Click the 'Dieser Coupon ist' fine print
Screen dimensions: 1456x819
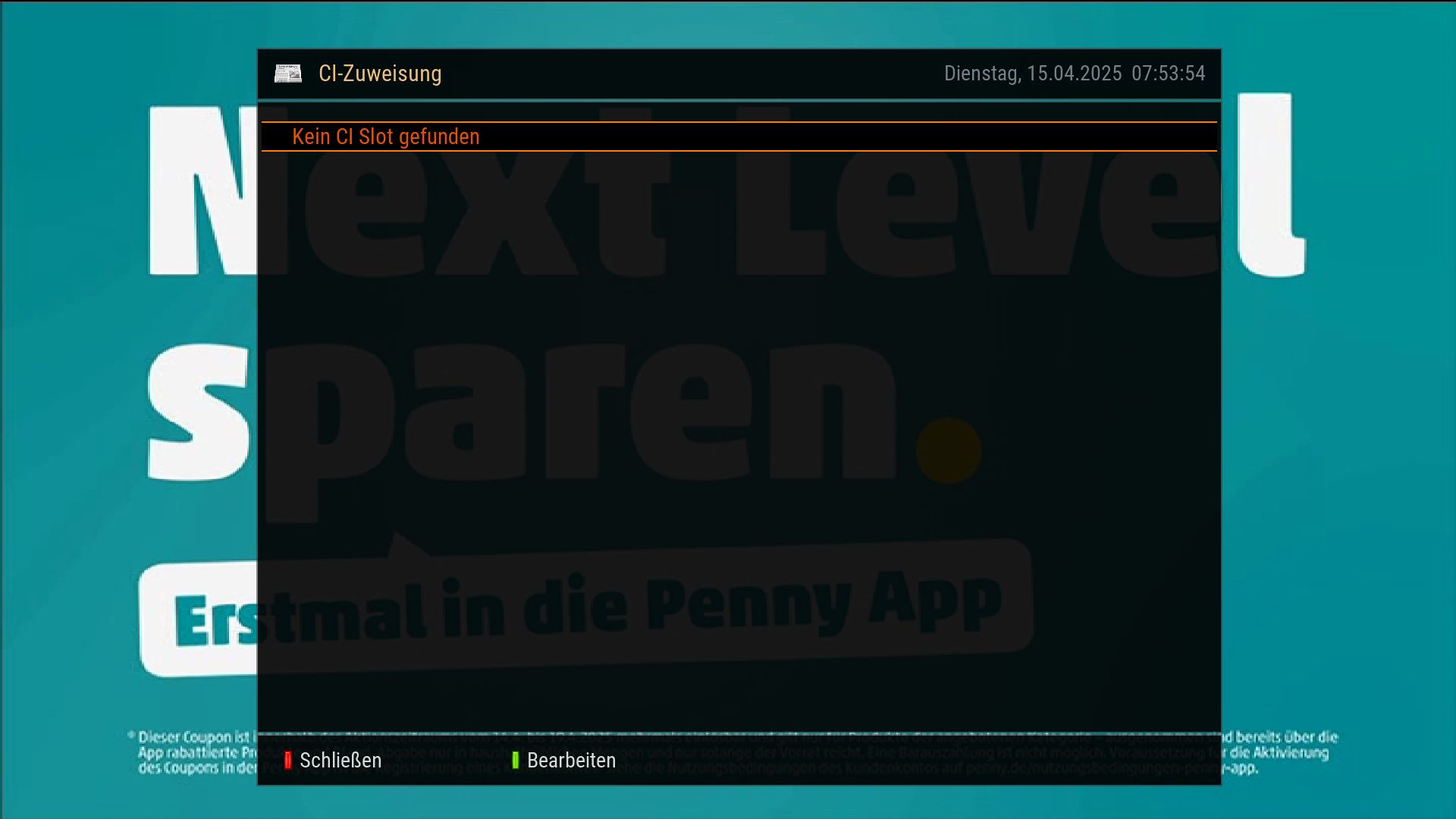193,737
